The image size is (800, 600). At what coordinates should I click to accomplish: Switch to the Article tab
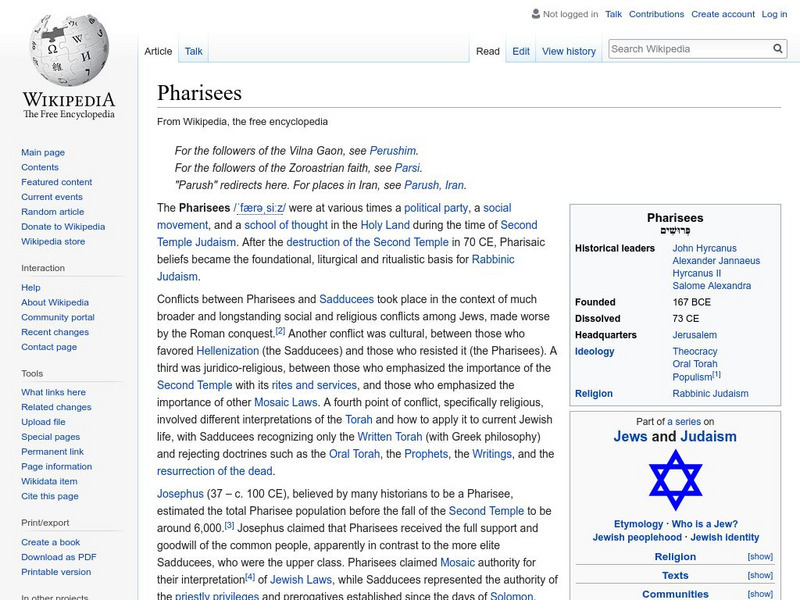pos(158,51)
